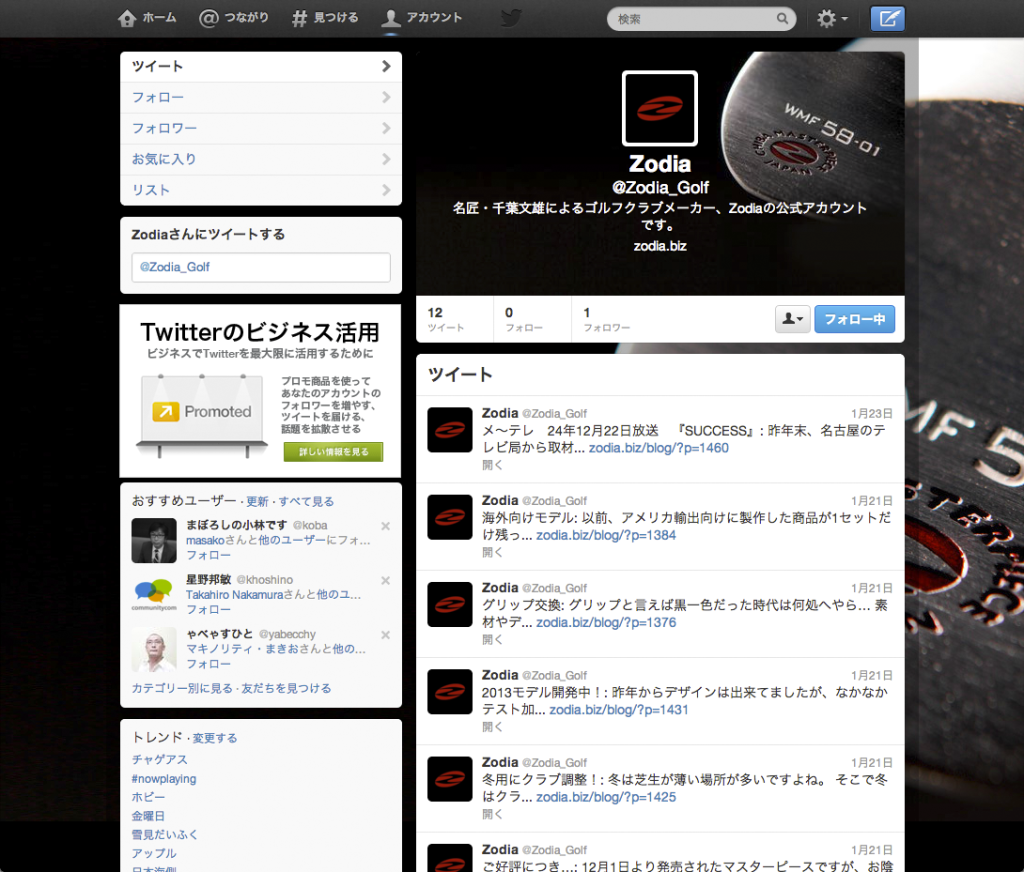Viewport: 1024px width, 872px height.
Task: Expand the 海外向けモデル tweet with 開く
Action: 492,553
